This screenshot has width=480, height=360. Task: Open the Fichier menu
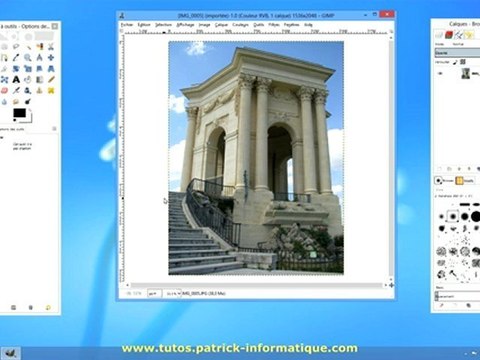[x=127, y=25]
